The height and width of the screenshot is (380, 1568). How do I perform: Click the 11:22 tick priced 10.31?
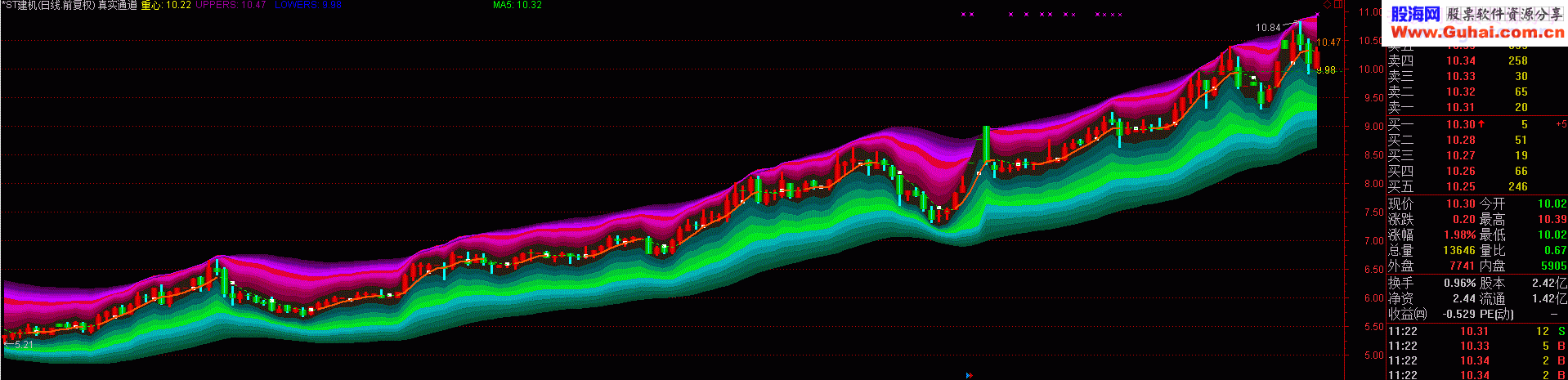click(x=1475, y=331)
